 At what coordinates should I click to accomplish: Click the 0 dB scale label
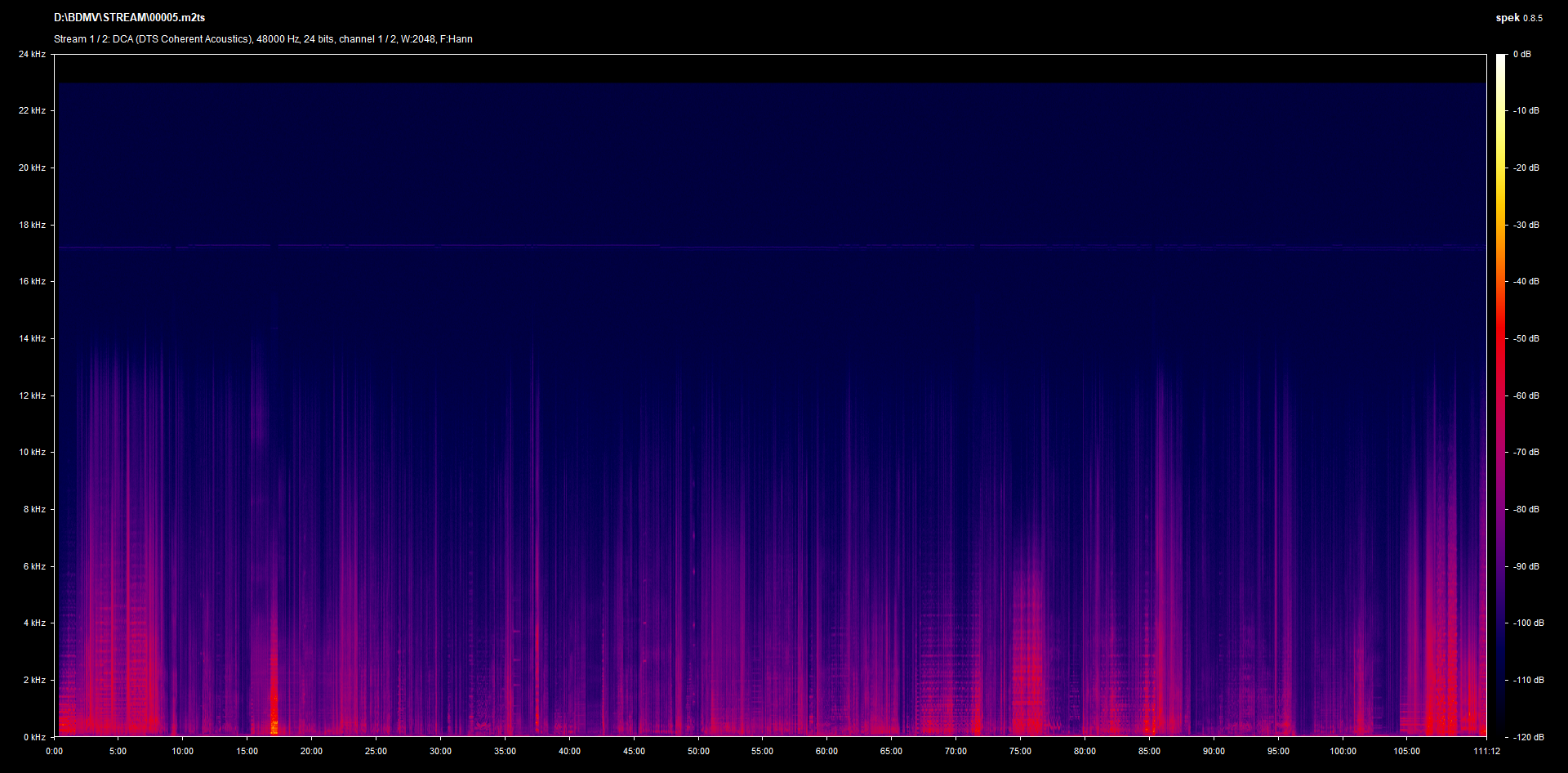1521,54
